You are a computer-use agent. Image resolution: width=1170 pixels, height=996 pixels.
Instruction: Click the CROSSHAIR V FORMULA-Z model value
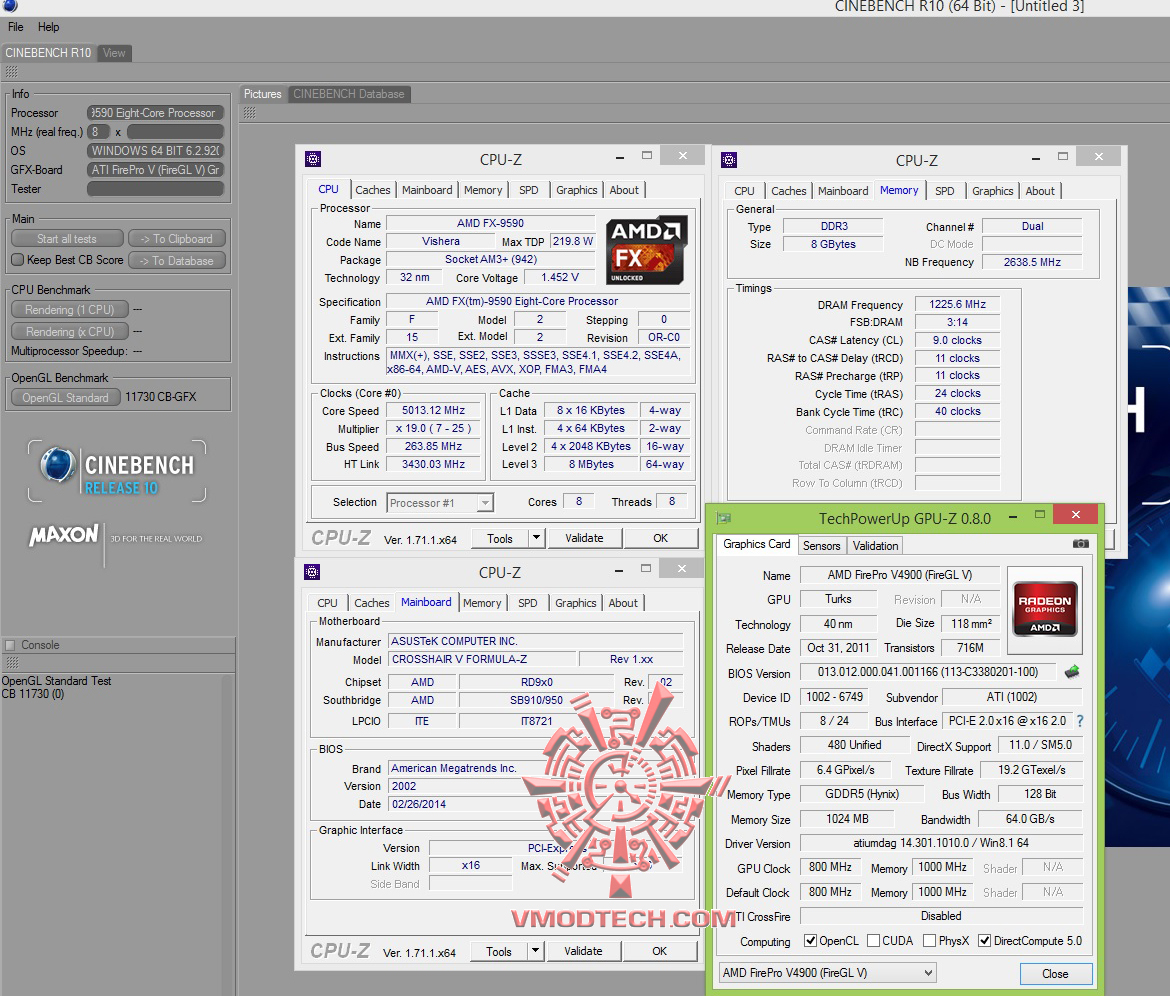point(482,660)
